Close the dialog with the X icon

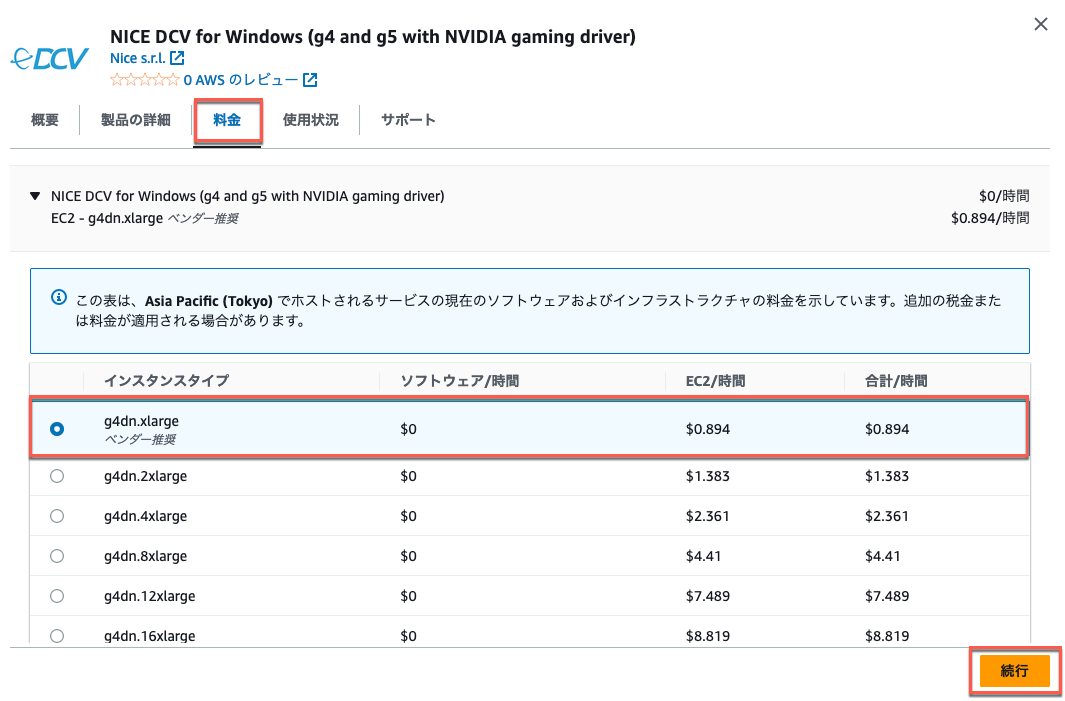tap(1041, 24)
